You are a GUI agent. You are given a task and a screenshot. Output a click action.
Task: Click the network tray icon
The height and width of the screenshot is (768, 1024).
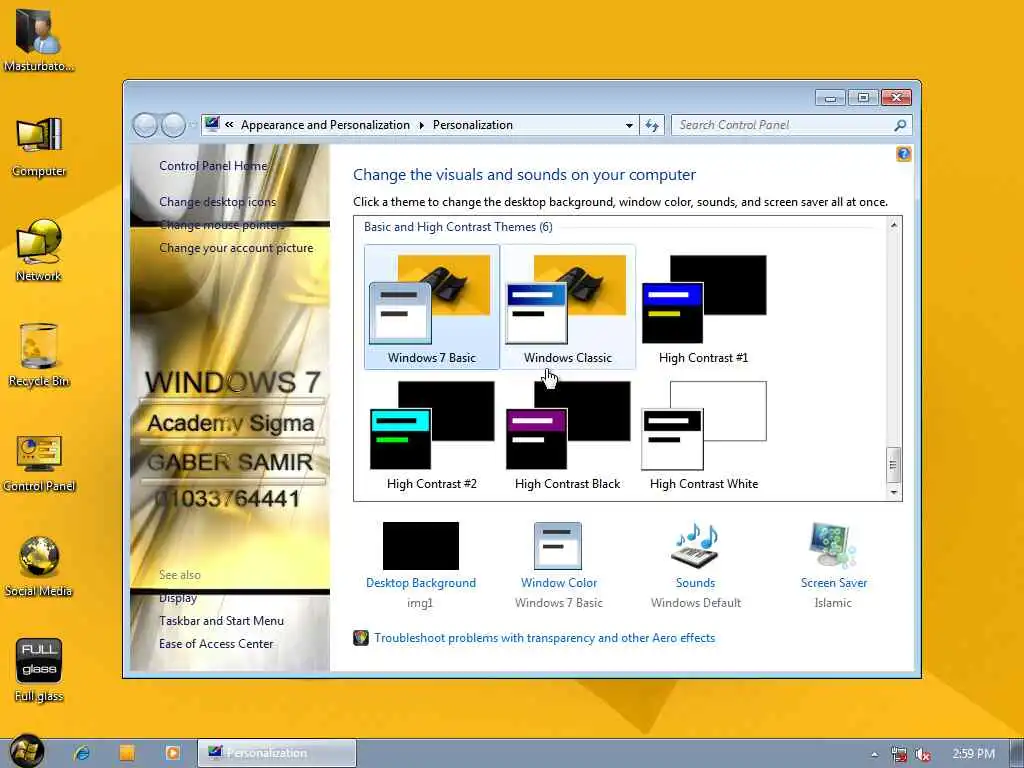[x=899, y=754]
